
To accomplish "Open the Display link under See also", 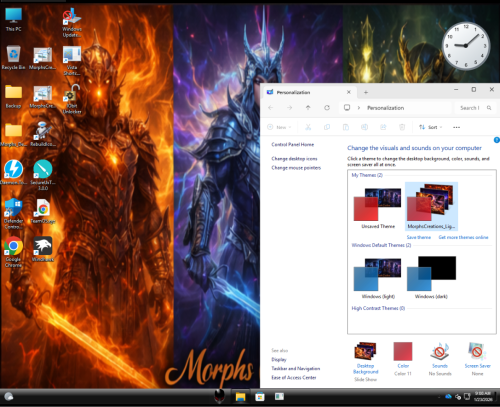I will (279, 359).
